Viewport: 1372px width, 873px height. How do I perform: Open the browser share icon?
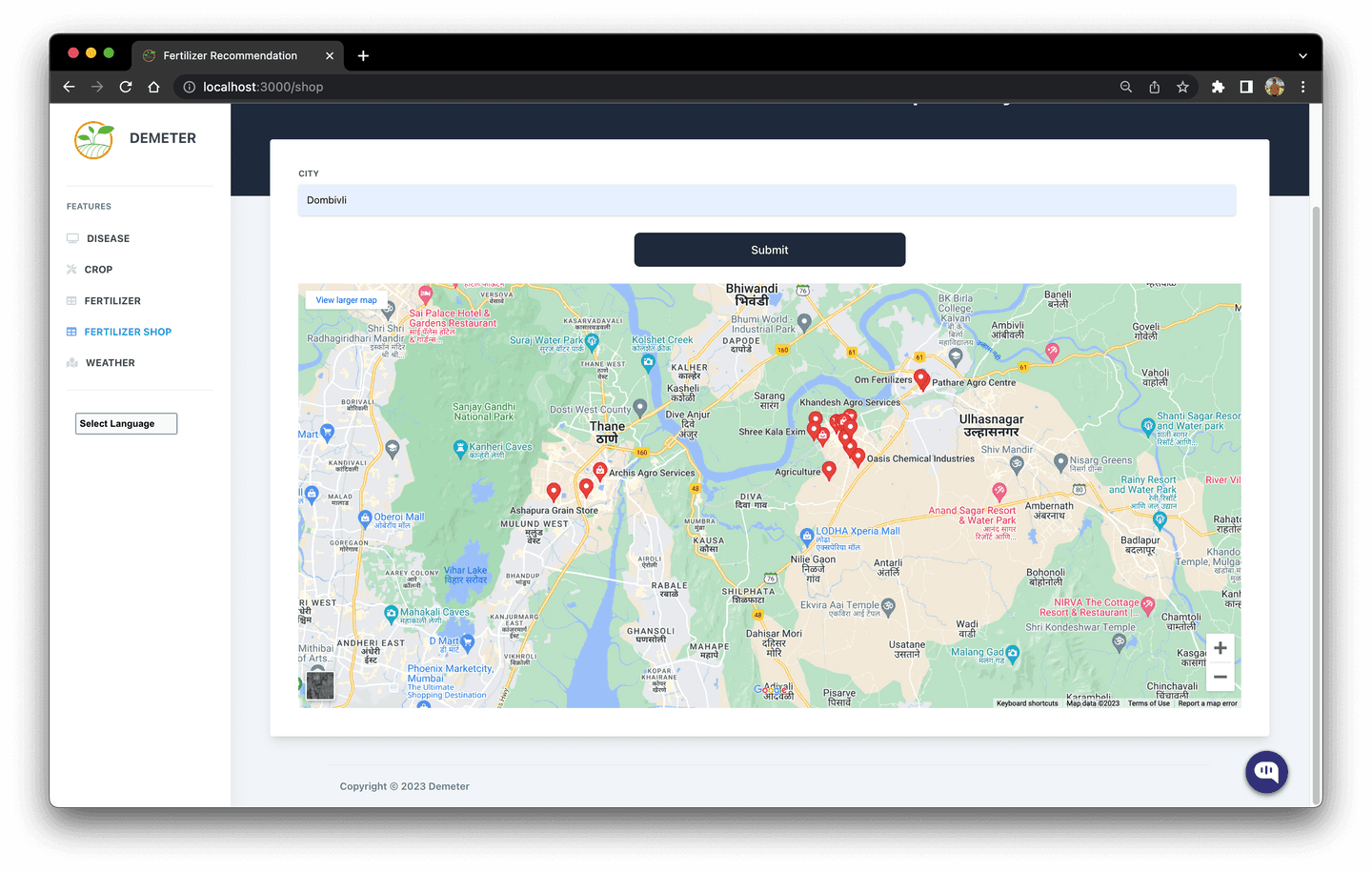pyautogui.click(x=1154, y=87)
